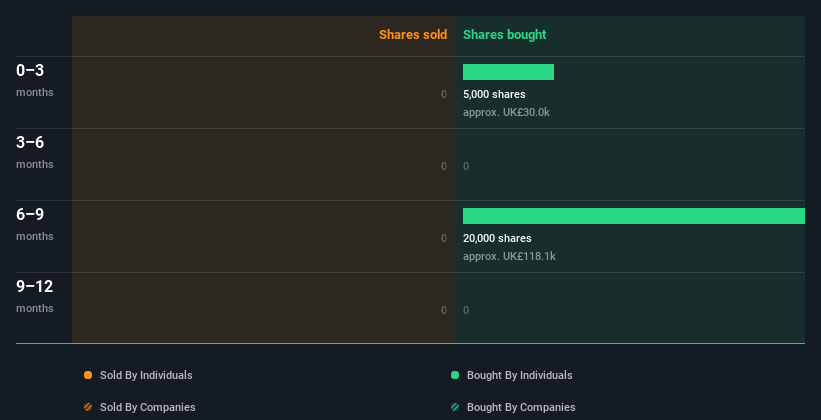Select the green 5,000 shares bar

[508, 72]
